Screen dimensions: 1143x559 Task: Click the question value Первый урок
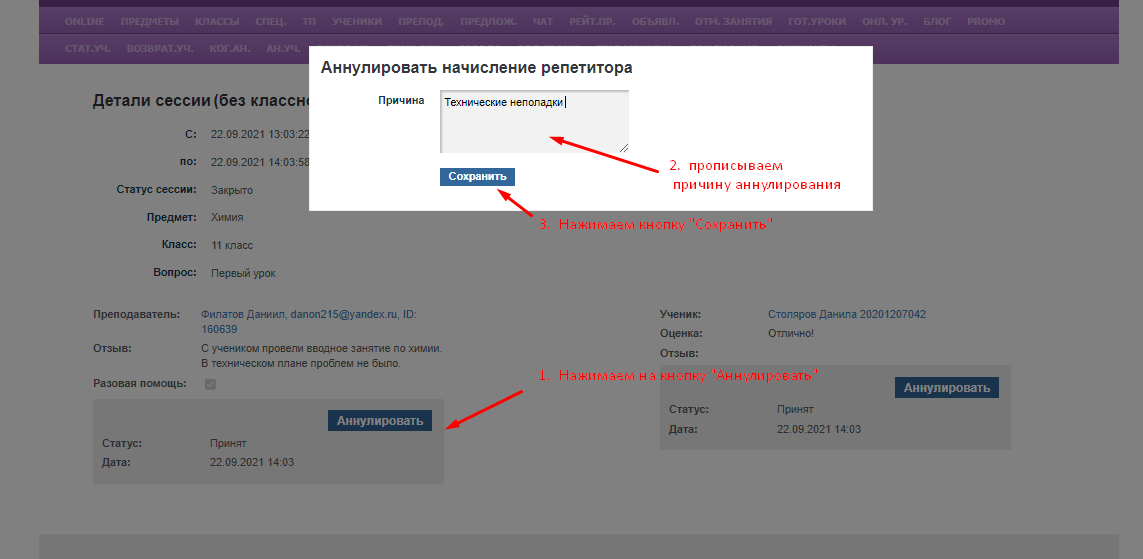243,273
